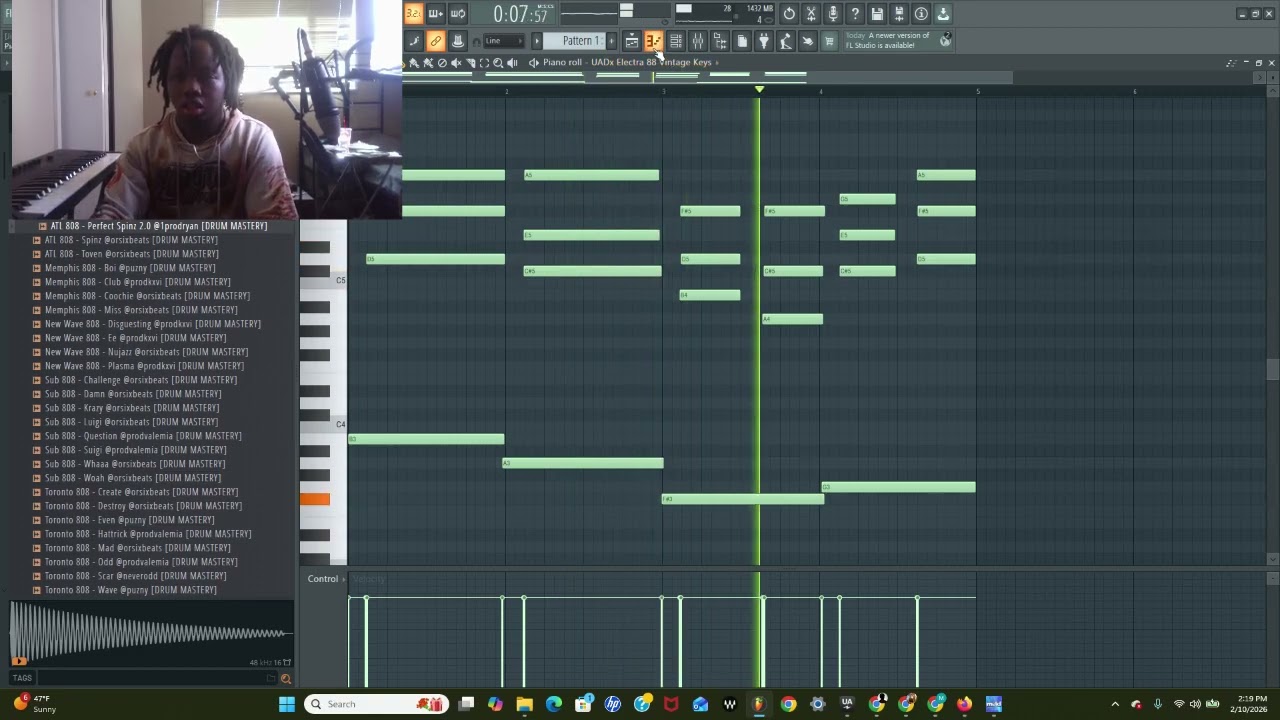Select ATL 808 - Perfect Spinz 2.0 sample
This screenshot has height=720, width=1280.
pyautogui.click(x=159, y=226)
